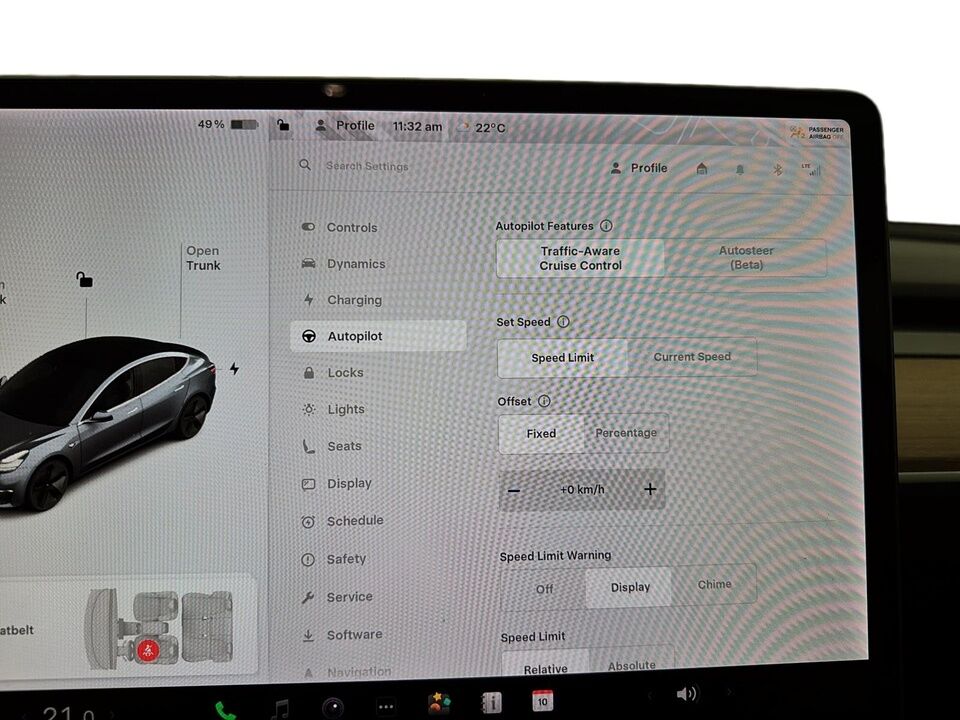Viewport: 960px width, 720px height.
Task: Tap the red seatbelt warning icon
Action: (148, 650)
